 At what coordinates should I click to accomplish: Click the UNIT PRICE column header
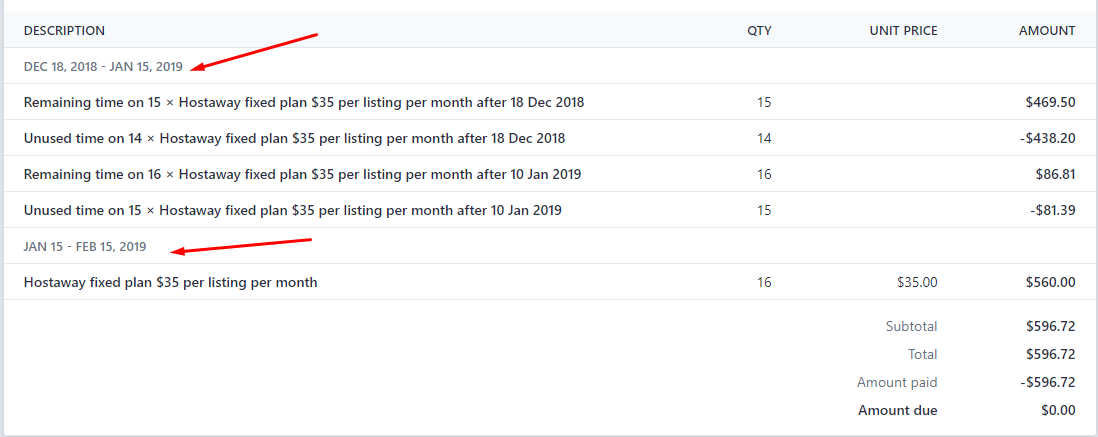[903, 31]
